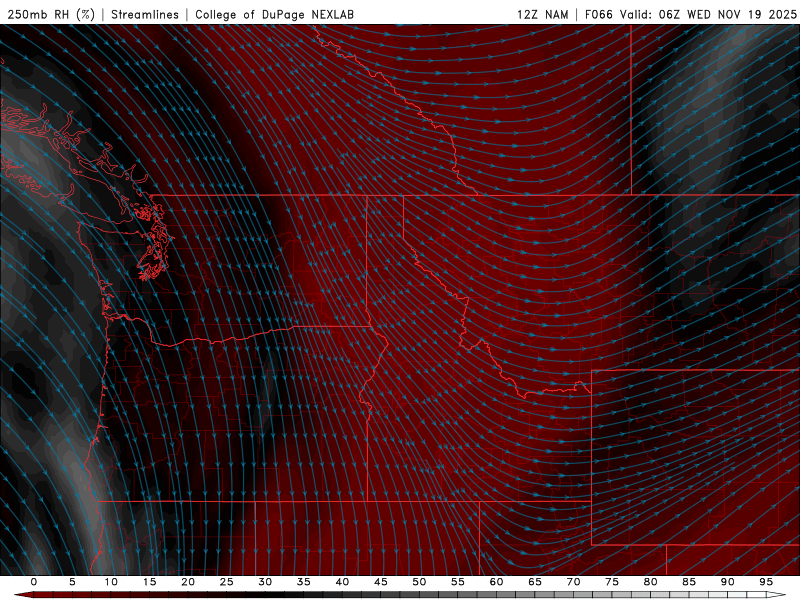Viewport: 800px width, 600px height.
Task: Click the 20 label on the color scale
Action: click(188, 582)
